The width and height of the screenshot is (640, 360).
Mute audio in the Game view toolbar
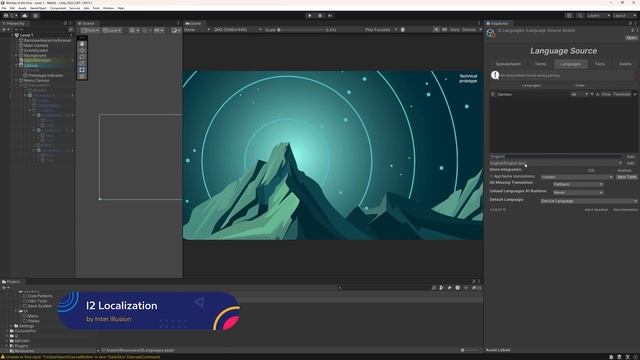[x=436, y=30]
